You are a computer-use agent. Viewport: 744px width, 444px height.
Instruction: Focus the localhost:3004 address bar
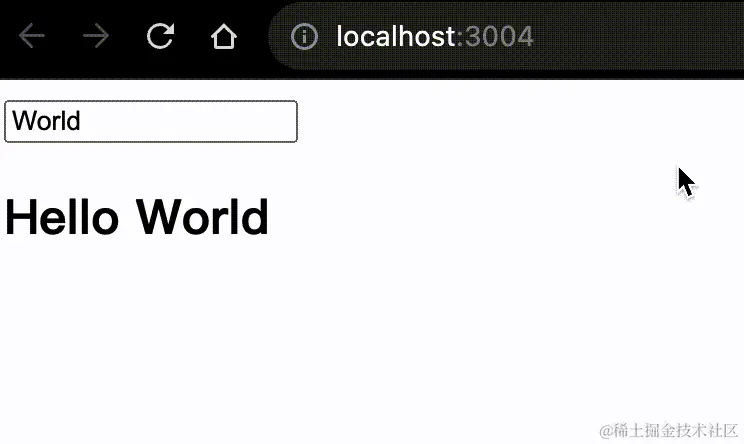tap(506, 36)
